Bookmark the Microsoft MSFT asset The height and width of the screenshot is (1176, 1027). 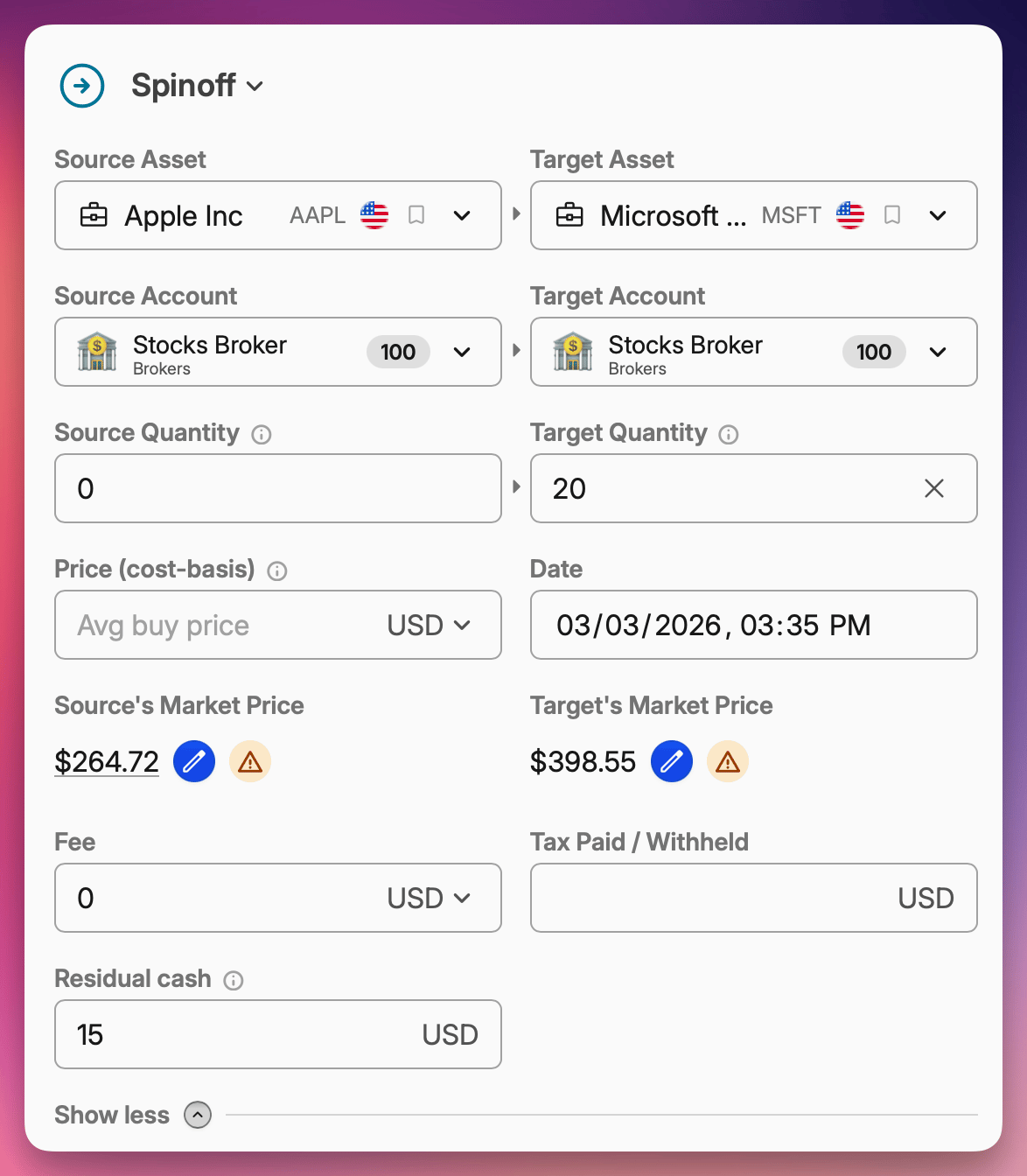pyautogui.click(x=891, y=215)
